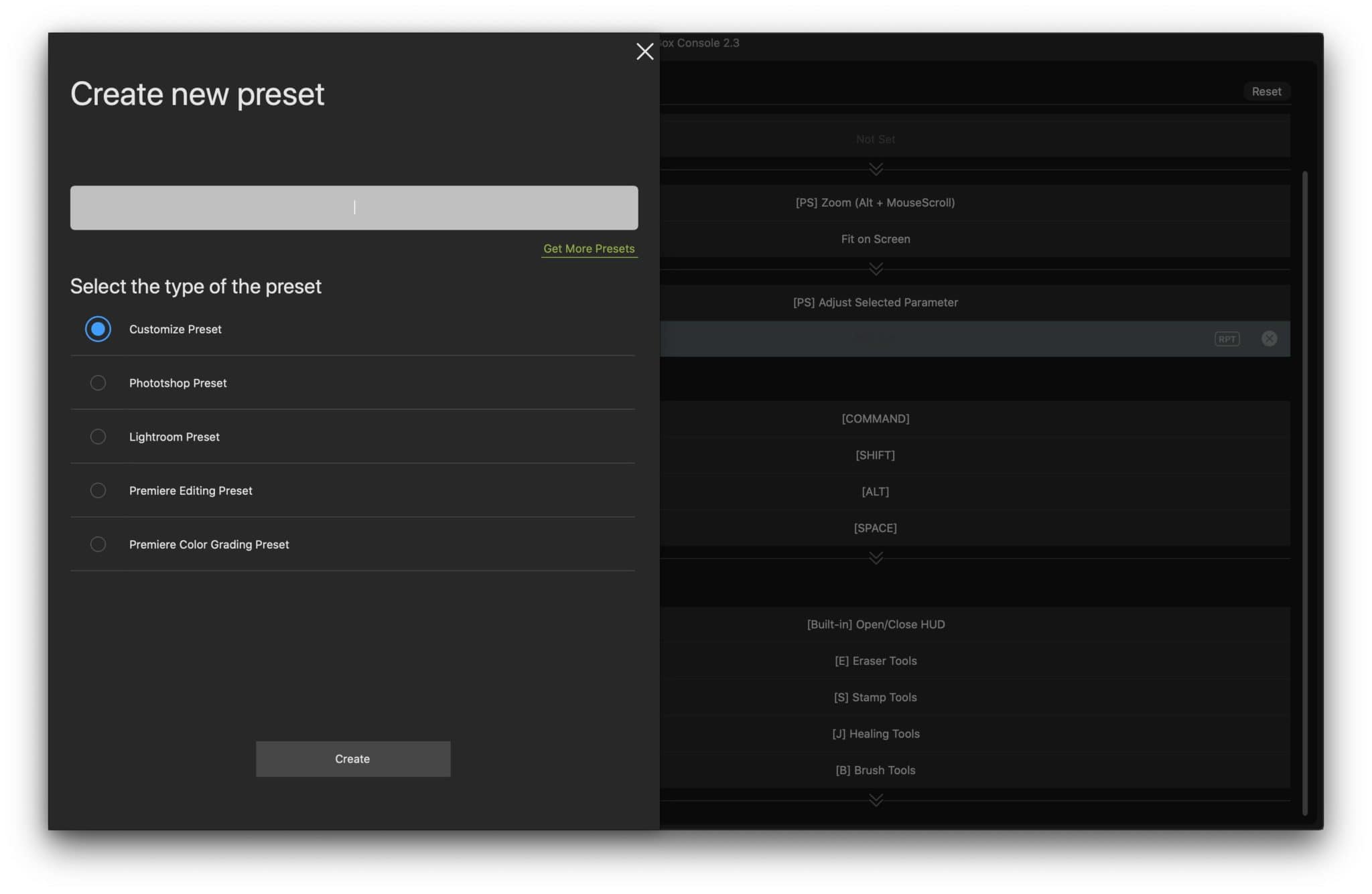Select the [Built-in] Open/Close HUD entry
This screenshot has height=894, width=1372.
click(876, 624)
